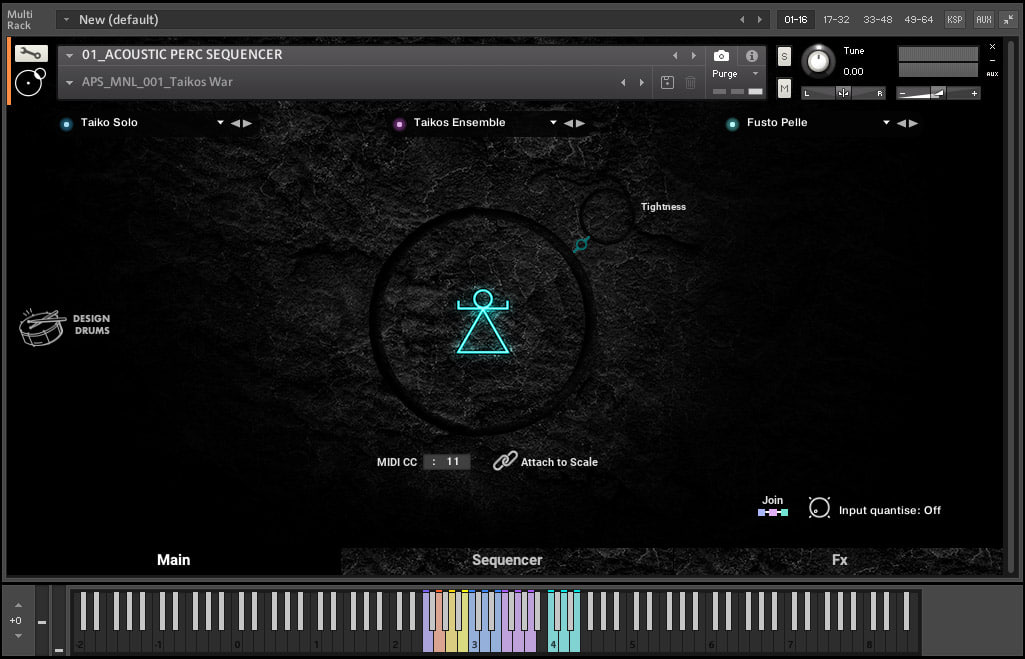Toggle the Solo S button
Screen dimensions: 1025x659
click(784, 57)
